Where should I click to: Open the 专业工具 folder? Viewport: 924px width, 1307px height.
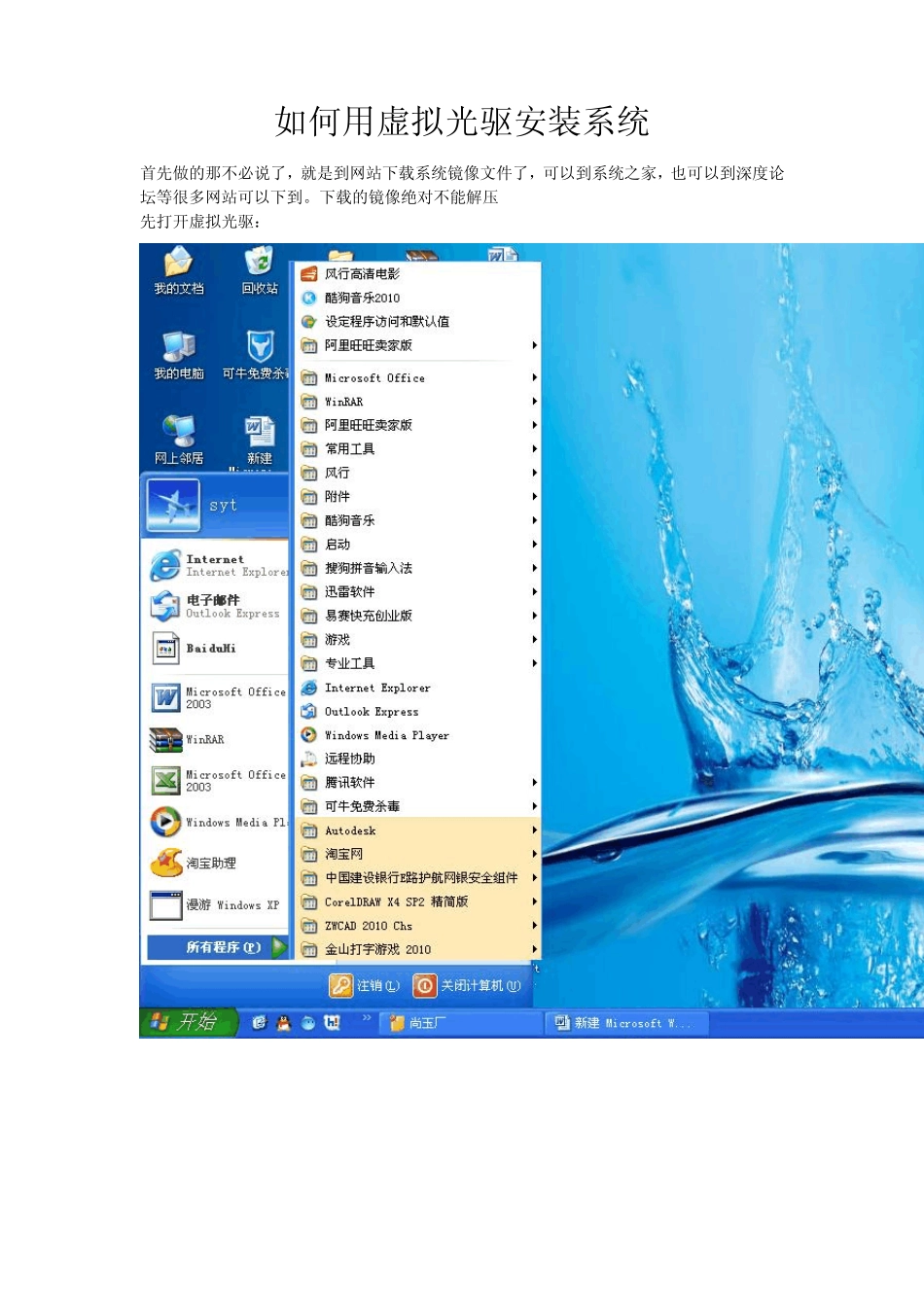pyautogui.click(x=418, y=664)
